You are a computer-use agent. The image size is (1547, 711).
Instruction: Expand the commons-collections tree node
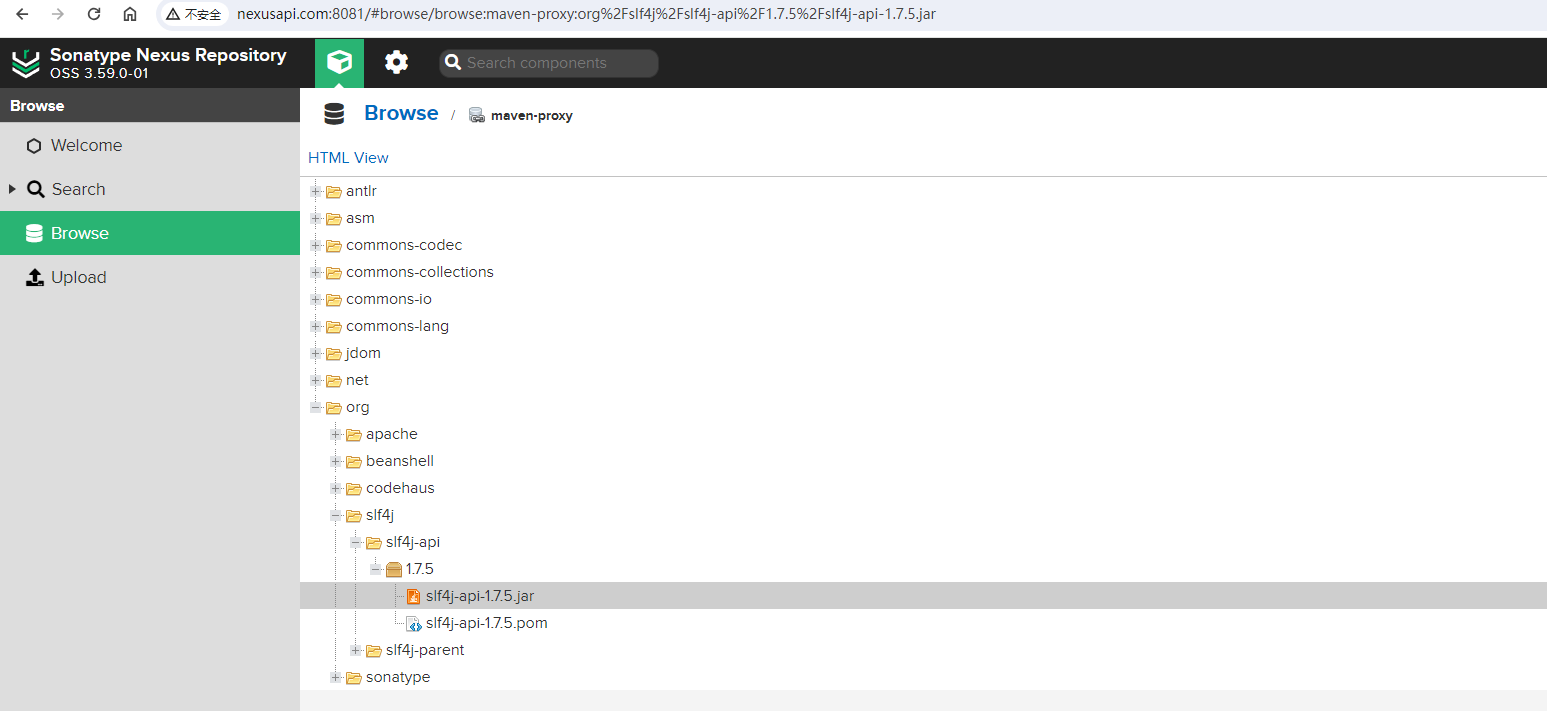coord(316,272)
